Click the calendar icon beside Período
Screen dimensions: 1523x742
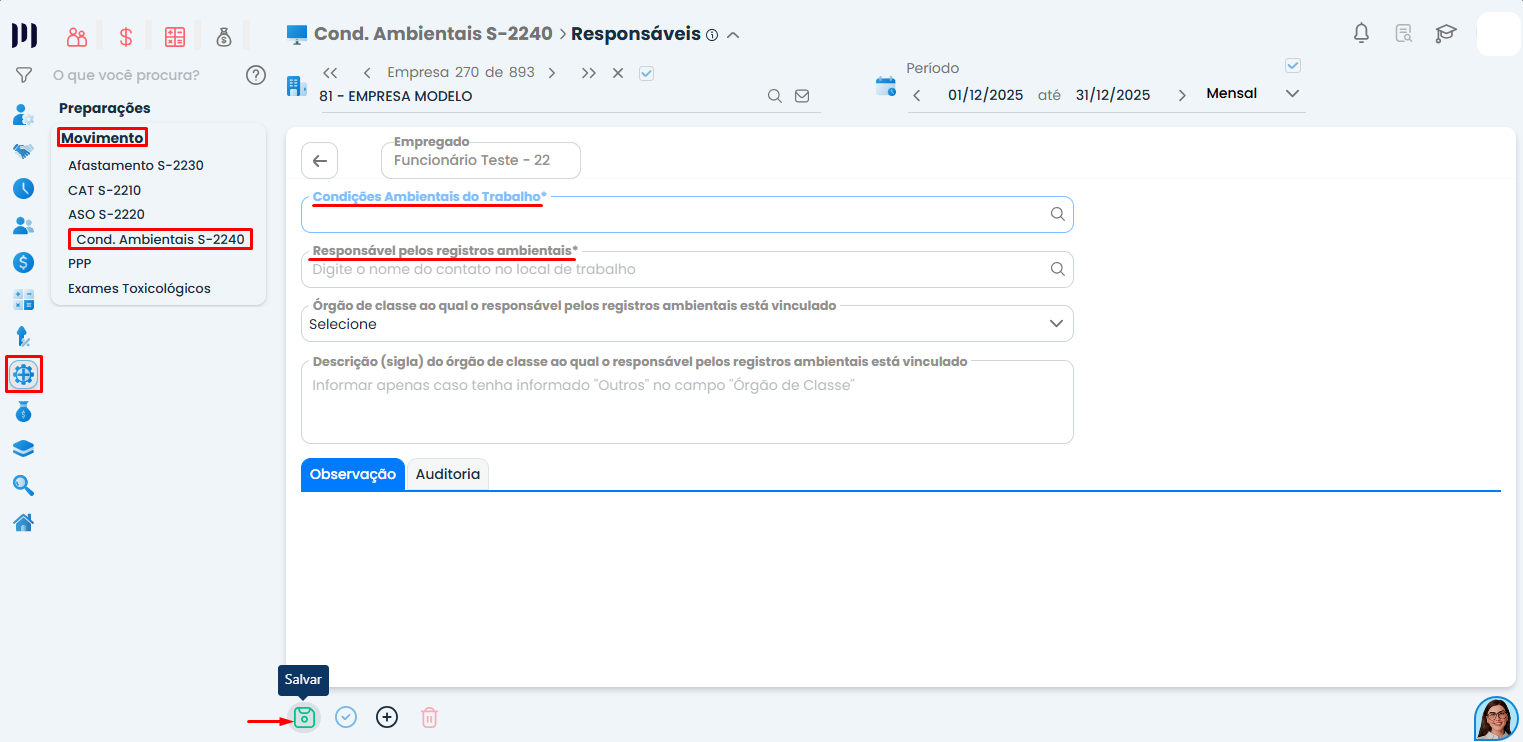[x=886, y=86]
